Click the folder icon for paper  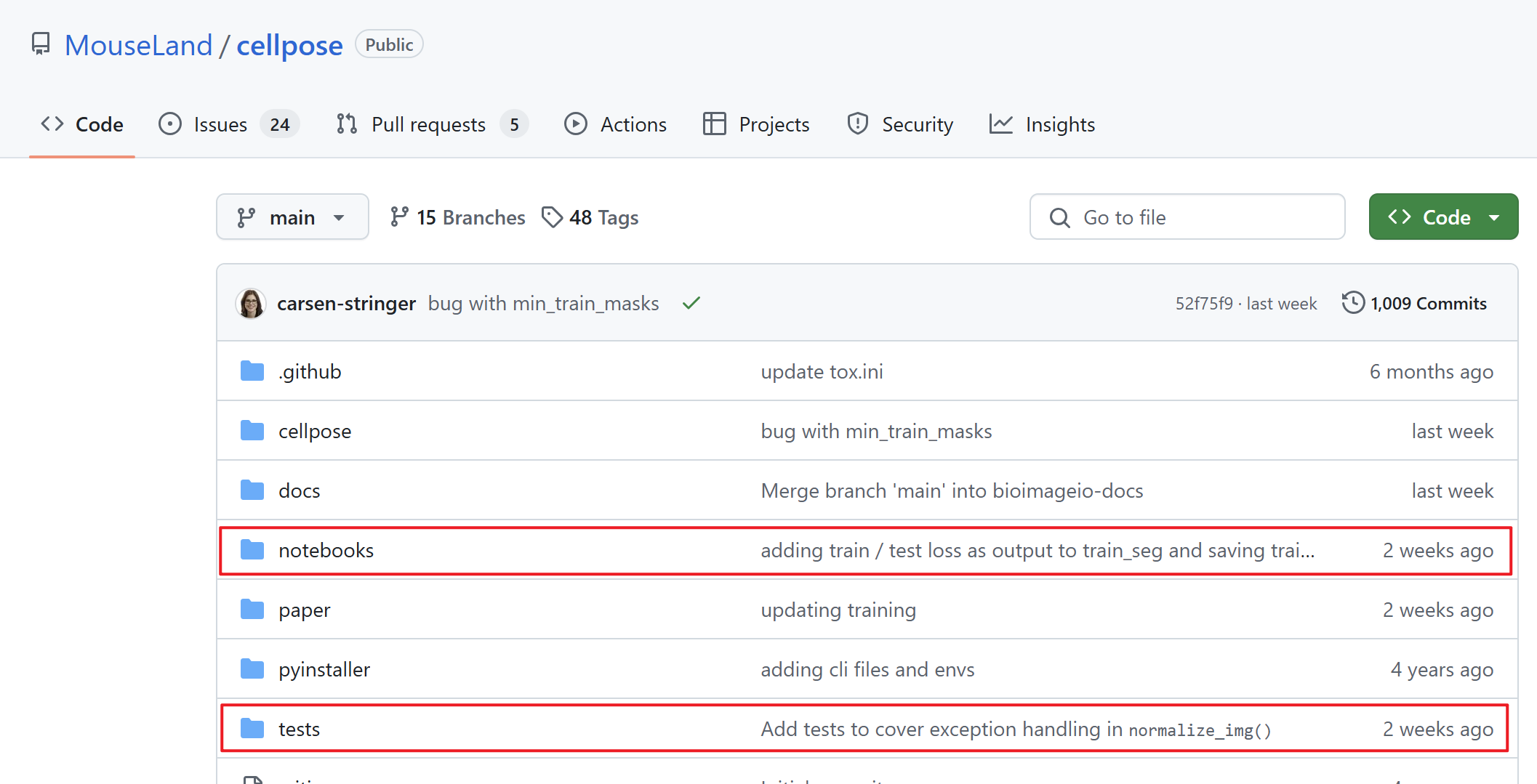click(252, 610)
